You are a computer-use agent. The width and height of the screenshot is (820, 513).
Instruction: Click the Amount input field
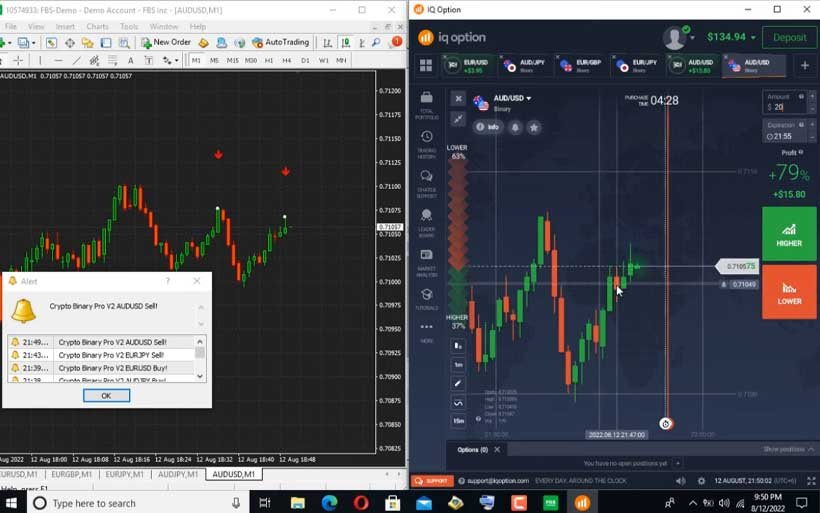point(785,106)
